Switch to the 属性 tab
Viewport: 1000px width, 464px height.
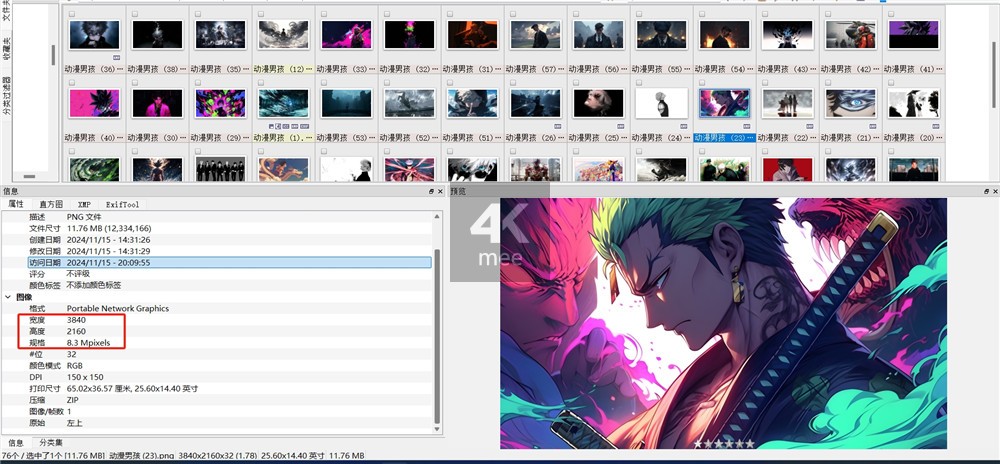point(15,205)
